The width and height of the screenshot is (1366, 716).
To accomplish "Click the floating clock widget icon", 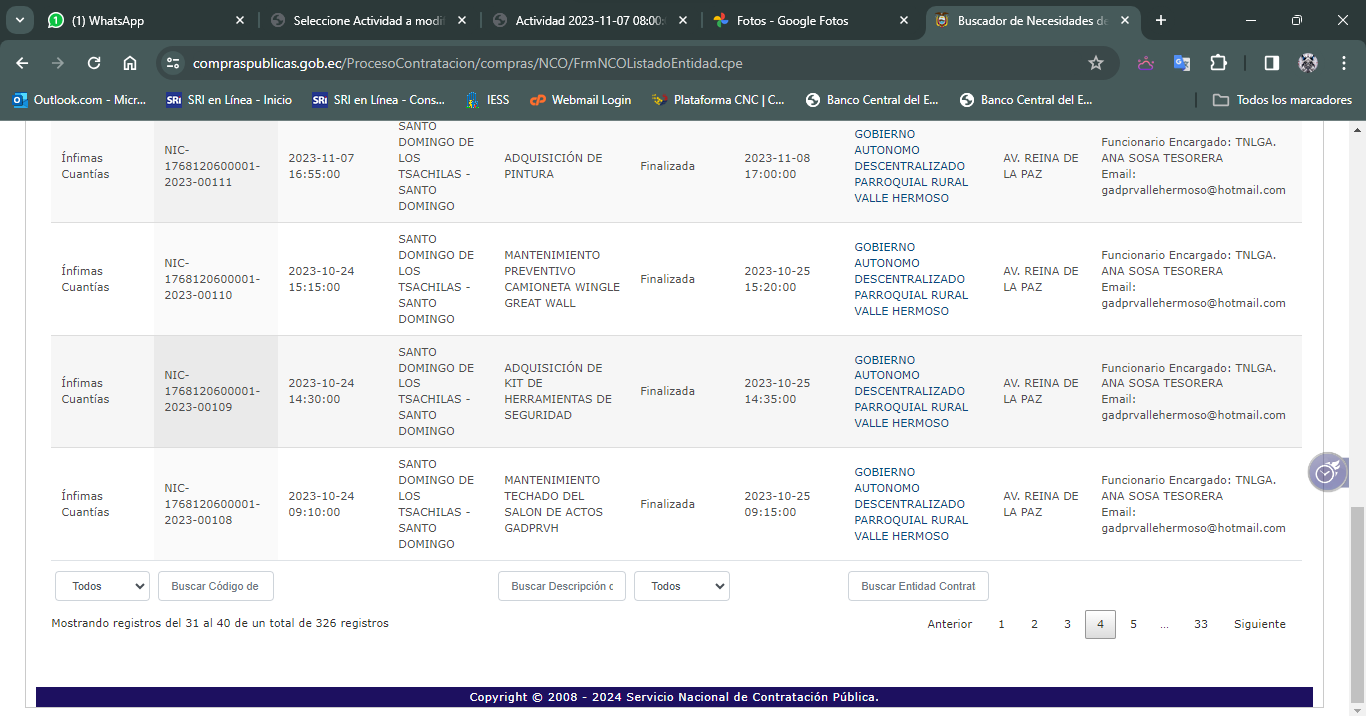I will tap(1327, 472).
